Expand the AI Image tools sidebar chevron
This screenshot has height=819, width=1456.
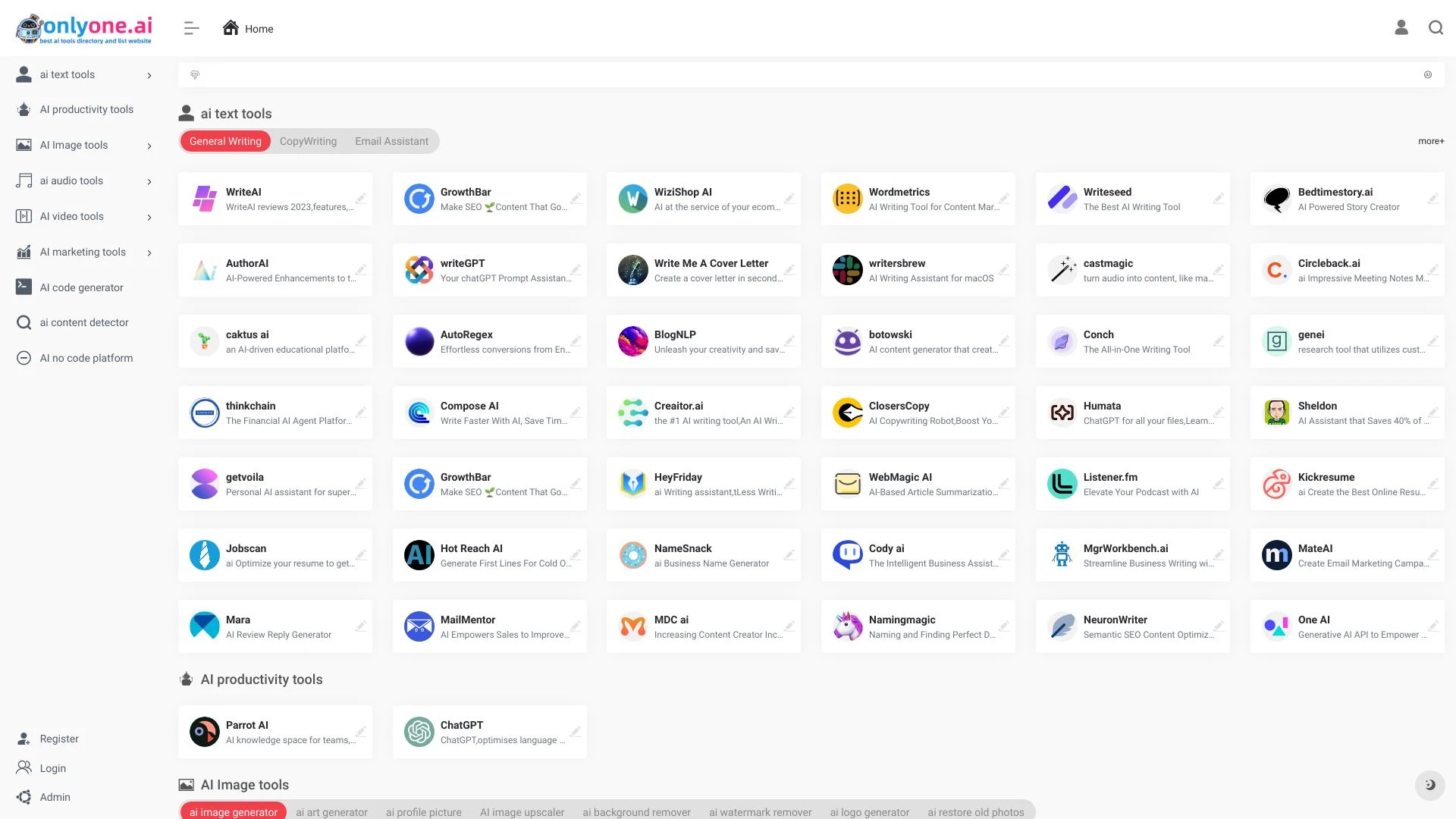point(149,146)
